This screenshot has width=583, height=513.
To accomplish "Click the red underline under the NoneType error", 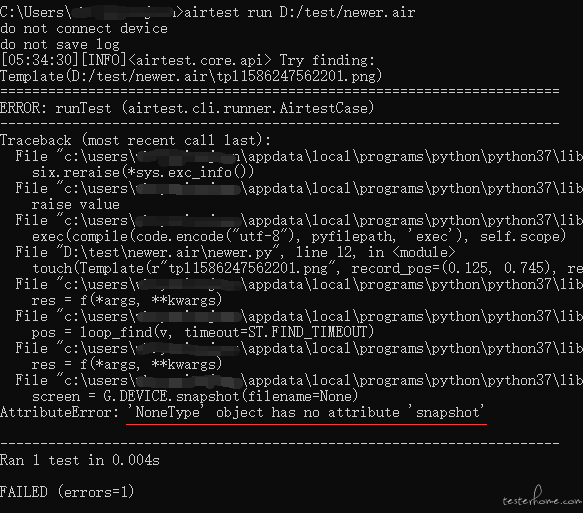I will (x=306, y=424).
